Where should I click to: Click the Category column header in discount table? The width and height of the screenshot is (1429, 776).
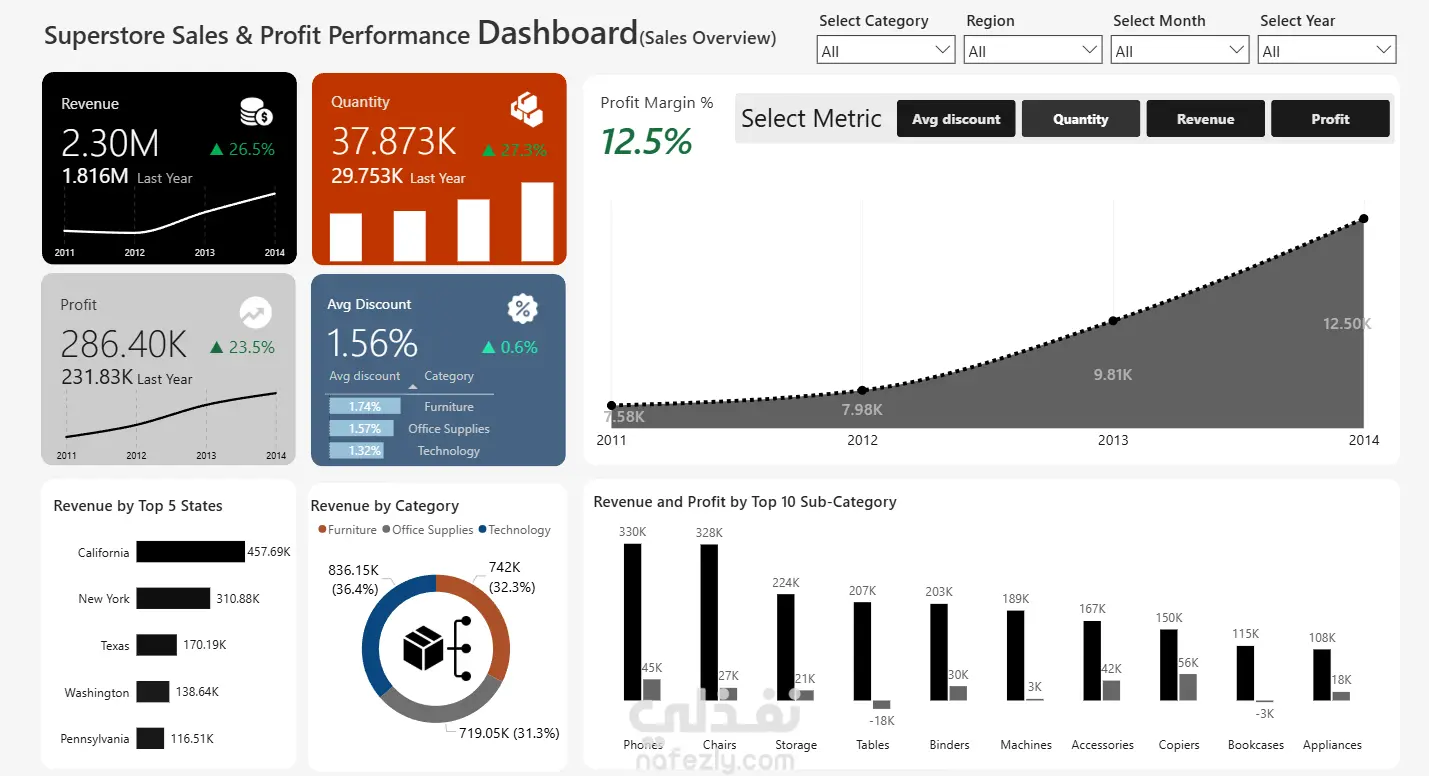tap(449, 376)
